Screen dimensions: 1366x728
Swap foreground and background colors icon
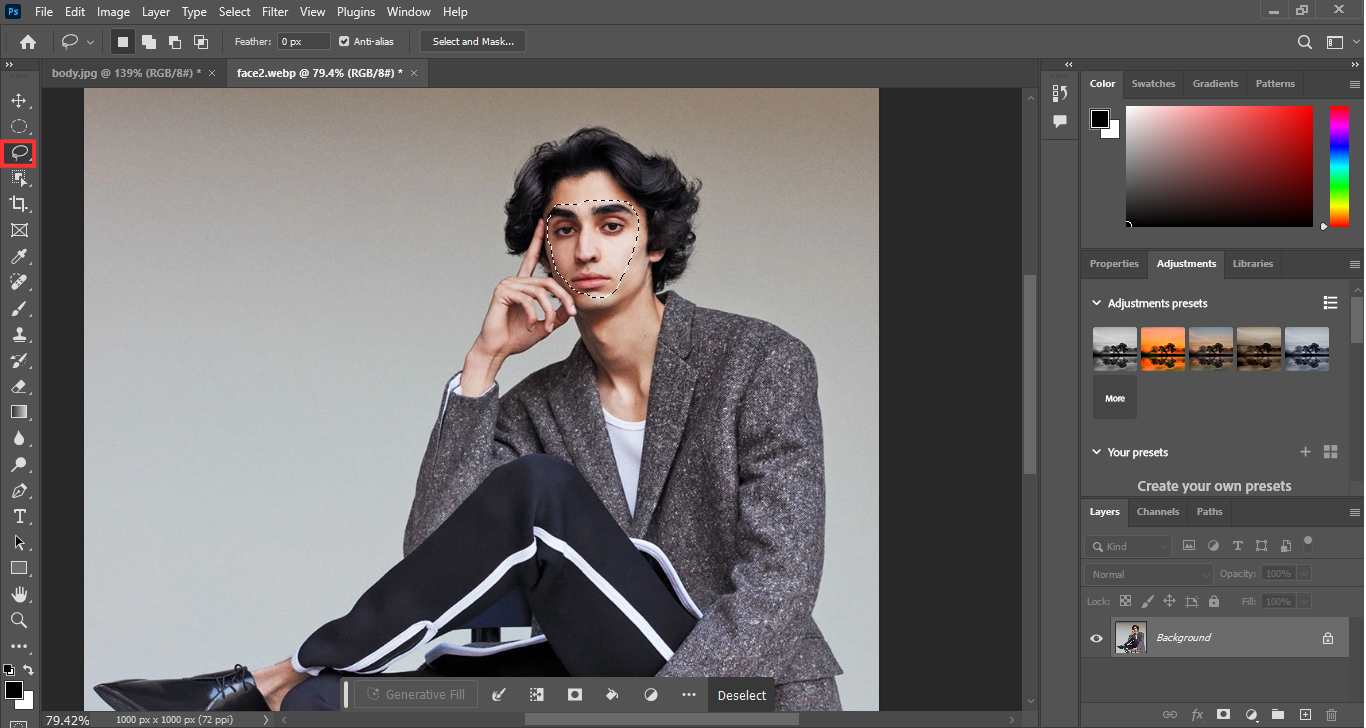tap(29, 670)
